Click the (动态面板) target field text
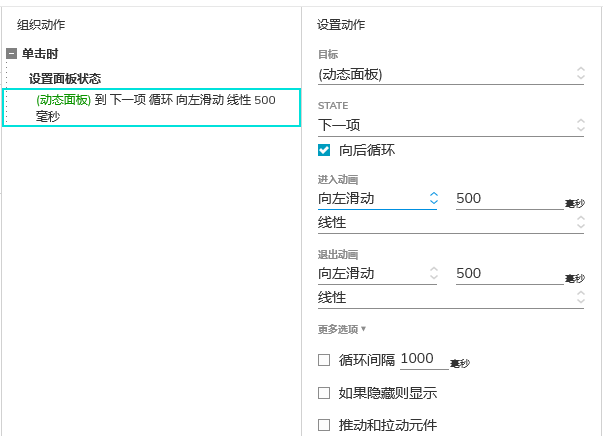This screenshot has width=604, height=436. 350,74
